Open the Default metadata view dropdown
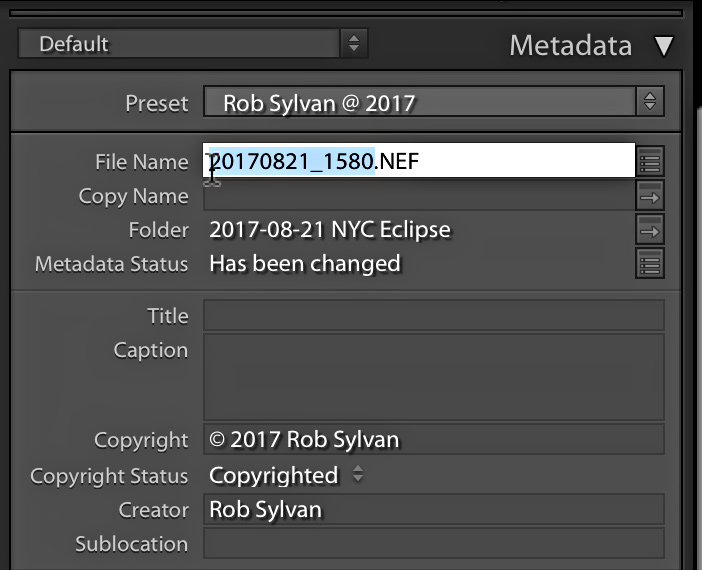 (193, 43)
